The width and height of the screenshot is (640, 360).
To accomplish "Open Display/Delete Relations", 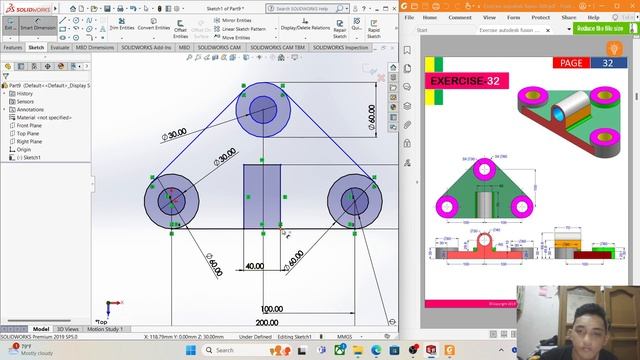I will [305, 24].
